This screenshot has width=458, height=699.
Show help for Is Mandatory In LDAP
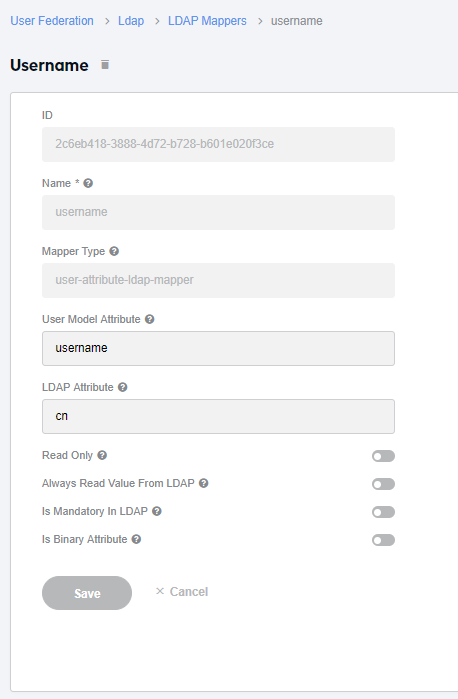157,511
